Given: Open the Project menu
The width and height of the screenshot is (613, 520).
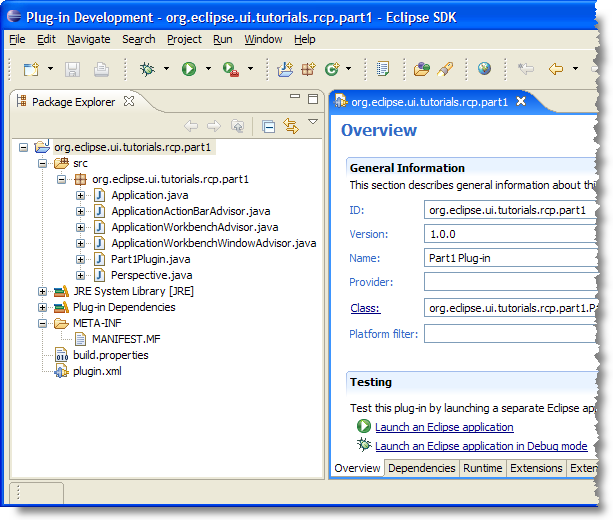Looking at the screenshot, I should 184,39.
